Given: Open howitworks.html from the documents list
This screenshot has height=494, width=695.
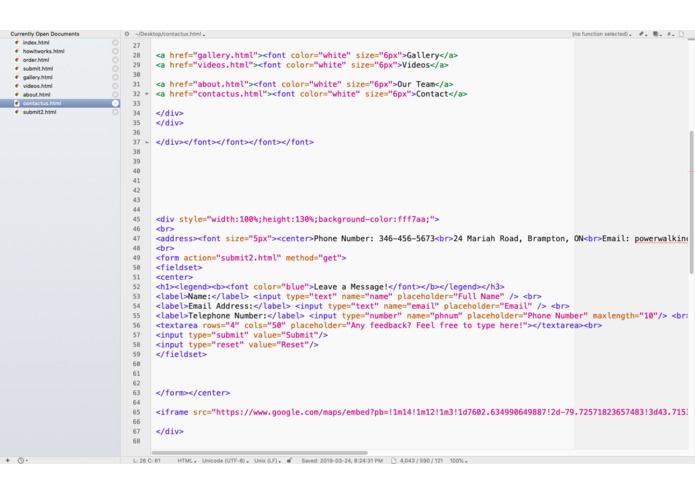Looking at the screenshot, I should tap(43, 51).
